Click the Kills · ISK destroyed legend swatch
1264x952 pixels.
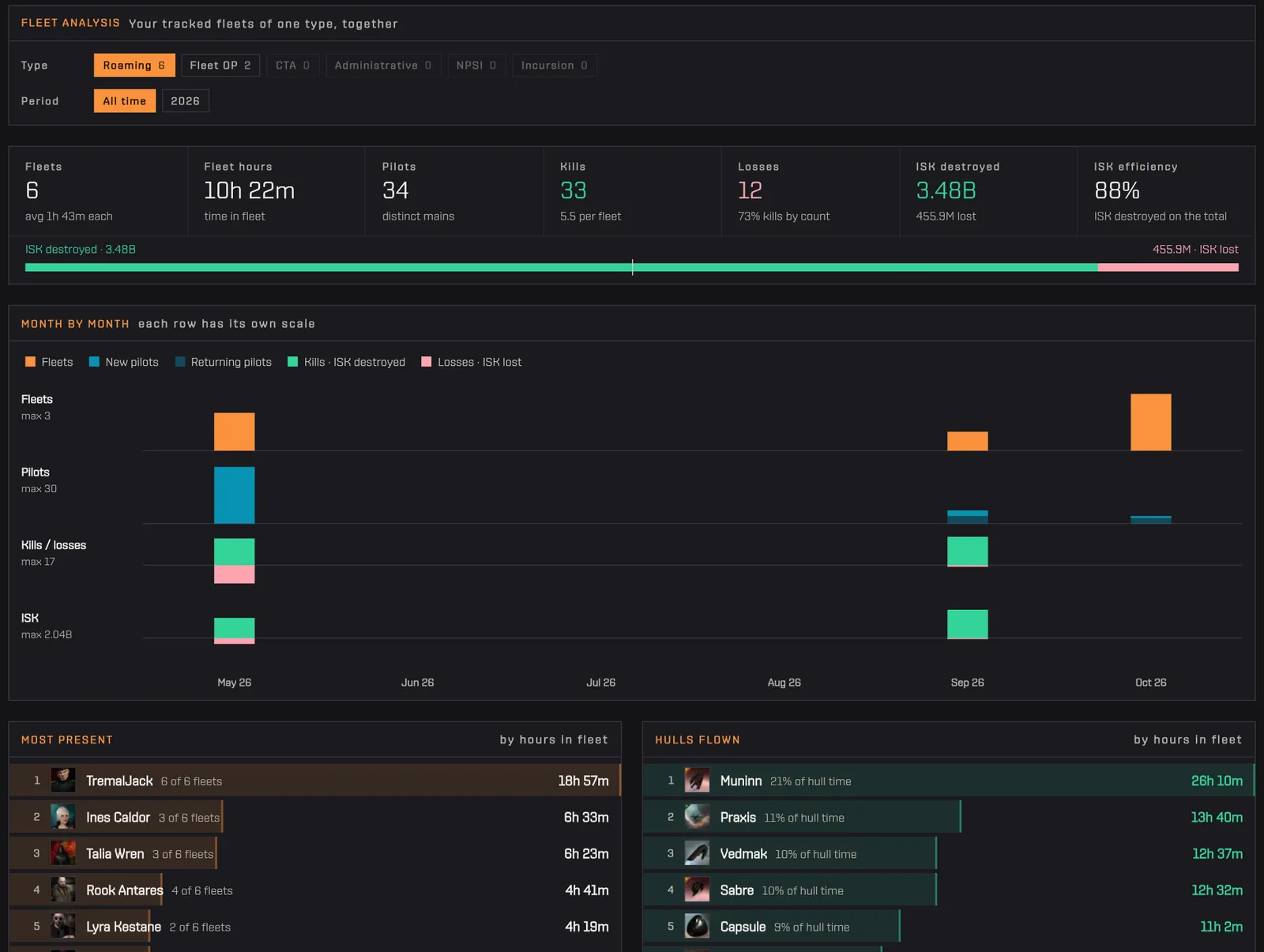tap(293, 362)
